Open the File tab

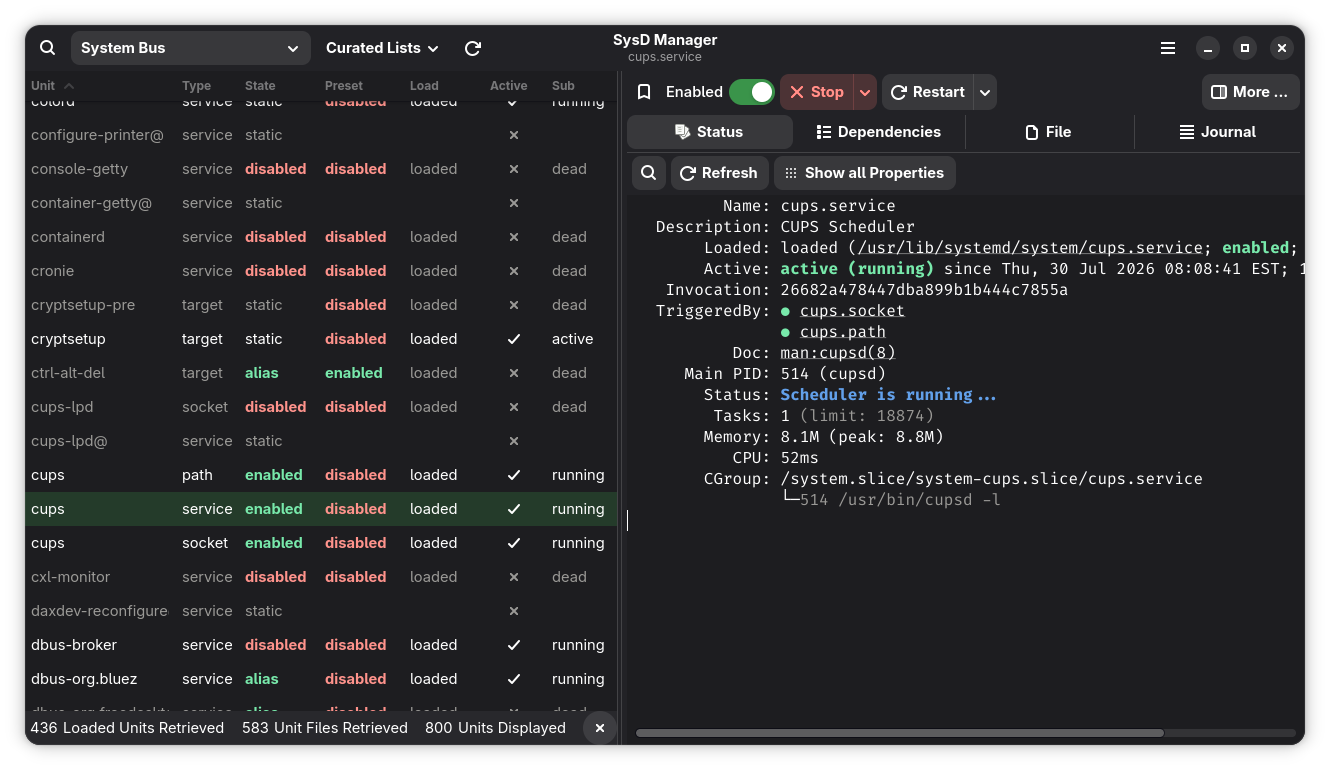[1048, 132]
